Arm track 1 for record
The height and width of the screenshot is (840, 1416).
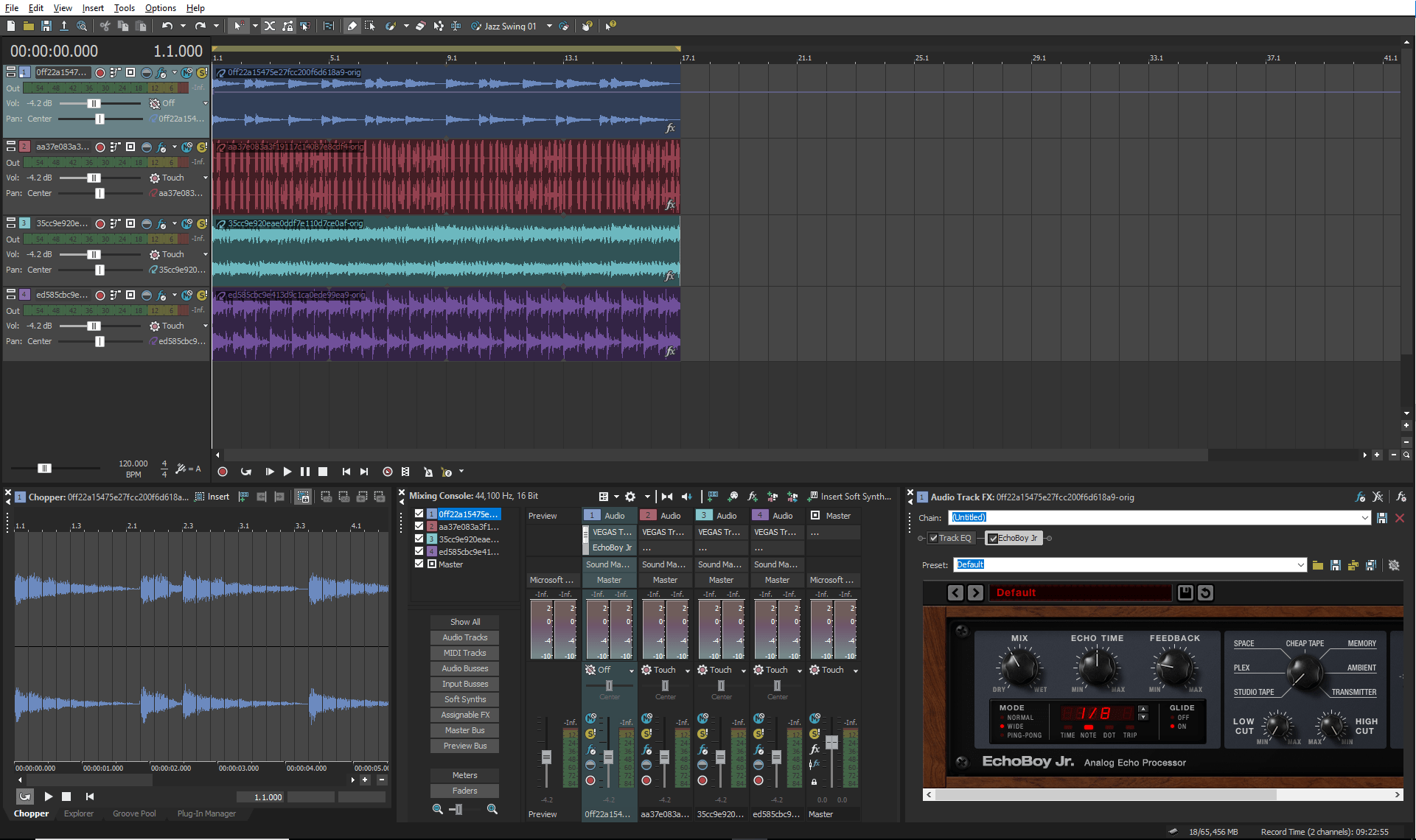click(100, 73)
